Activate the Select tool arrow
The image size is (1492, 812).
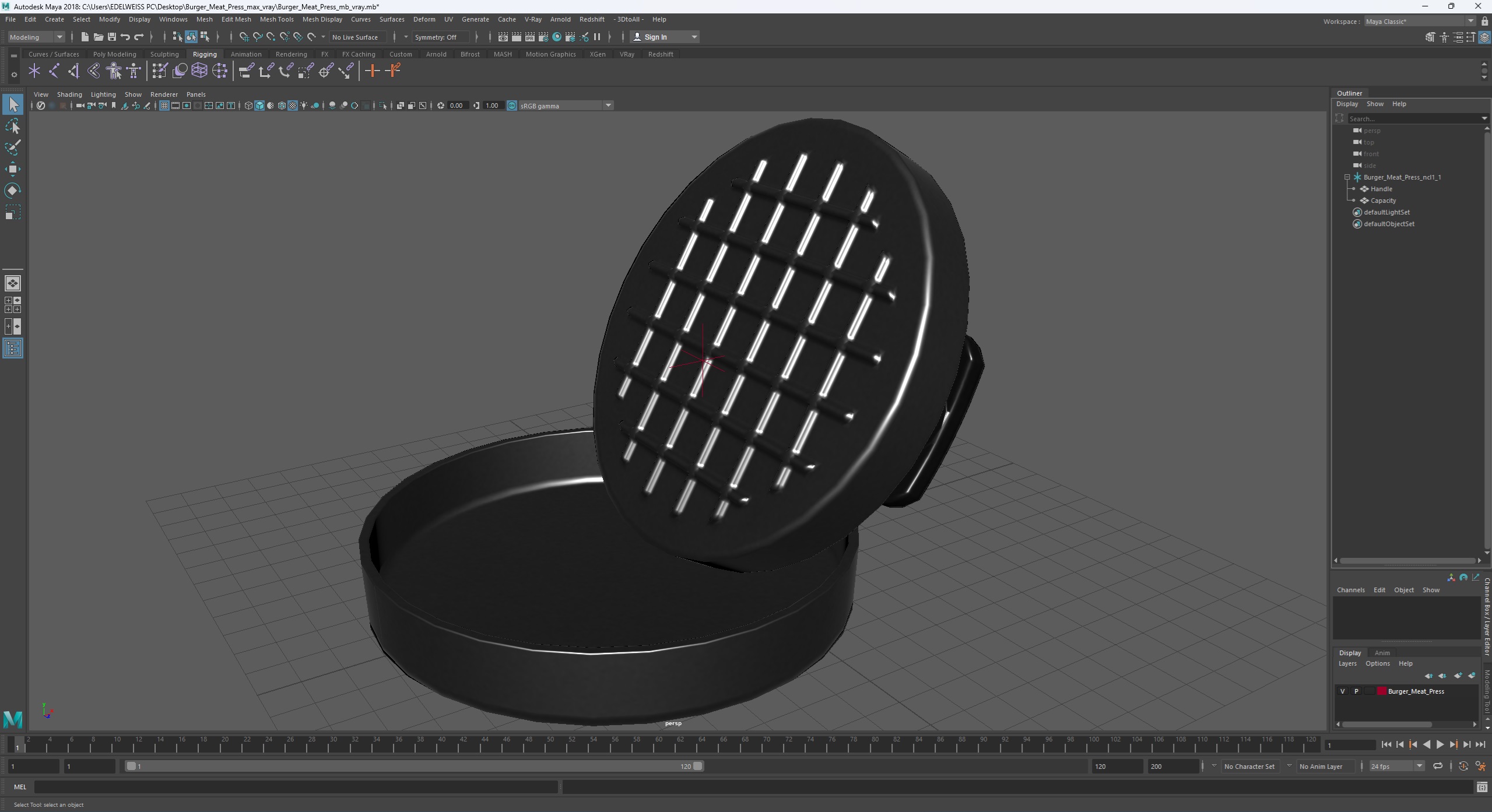coord(13,105)
